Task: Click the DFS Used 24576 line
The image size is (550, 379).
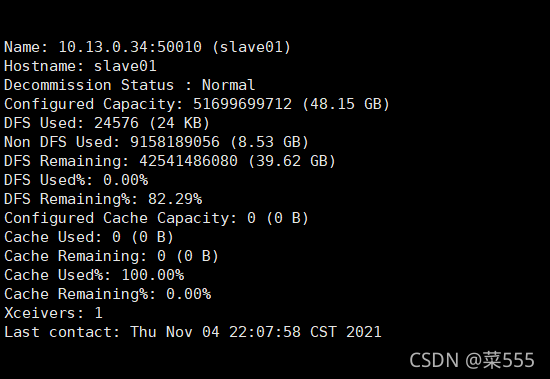Action: pos(107,123)
